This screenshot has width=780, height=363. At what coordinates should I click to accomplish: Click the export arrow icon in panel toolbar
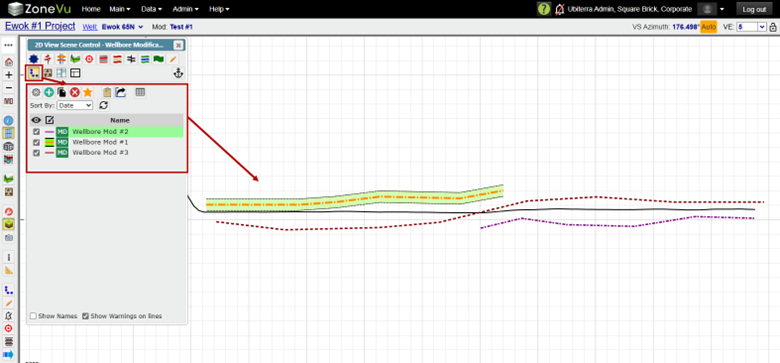[x=120, y=92]
